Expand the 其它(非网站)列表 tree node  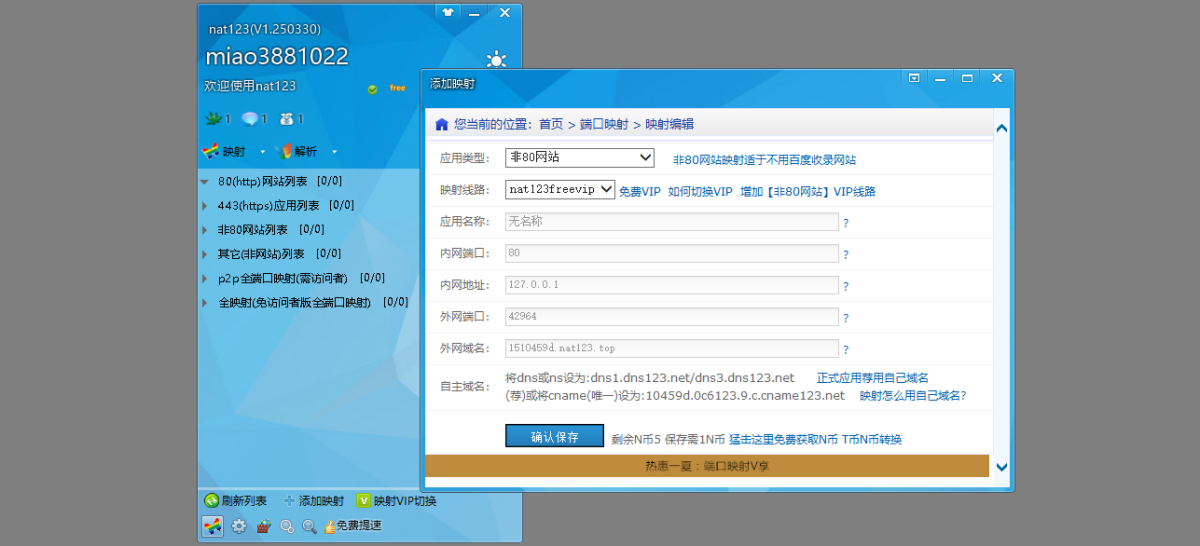click(x=205, y=254)
